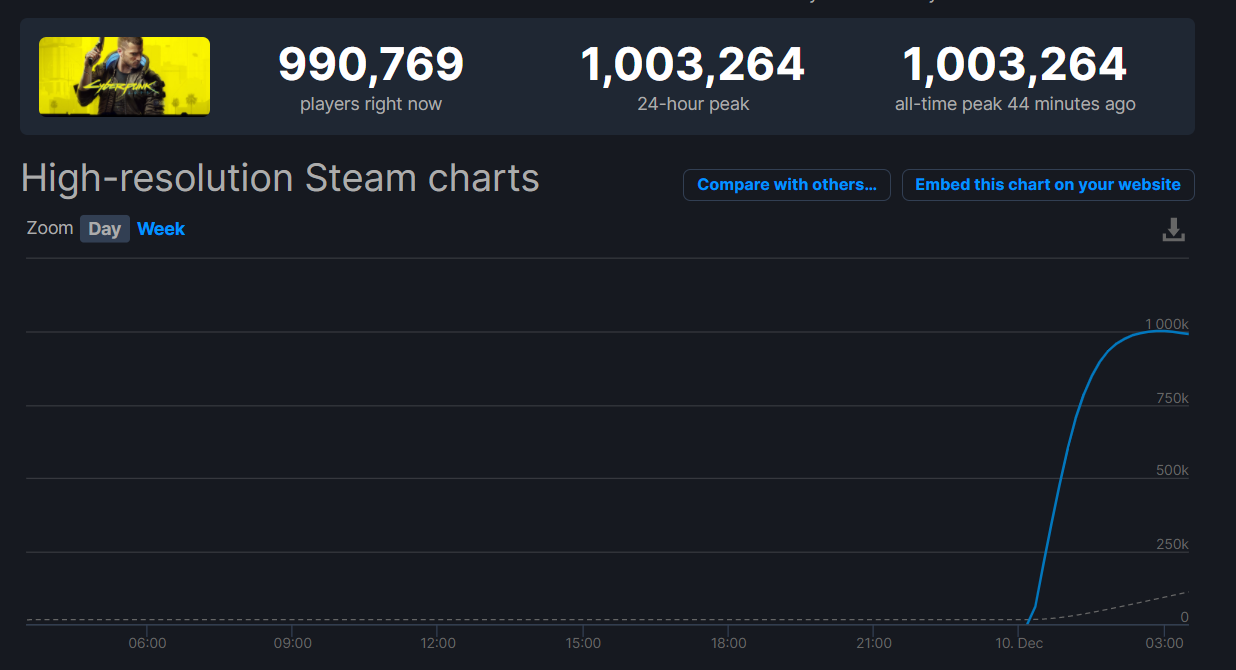This screenshot has width=1236, height=670.
Task: Click the 500k y-axis label
Action: pyautogui.click(x=1172, y=471)
